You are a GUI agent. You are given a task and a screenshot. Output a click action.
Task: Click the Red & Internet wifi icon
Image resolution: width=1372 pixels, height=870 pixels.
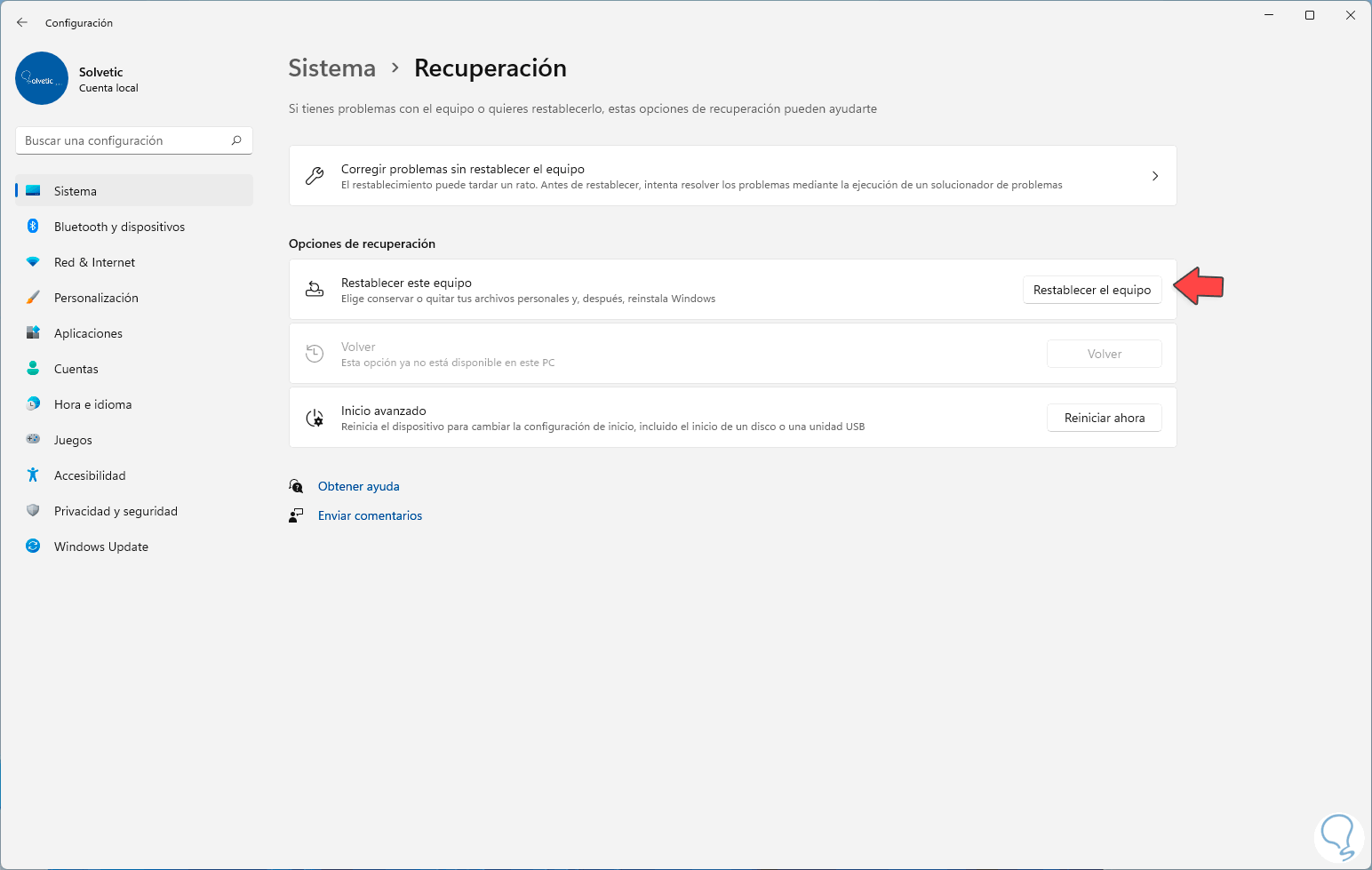[33, 262]
